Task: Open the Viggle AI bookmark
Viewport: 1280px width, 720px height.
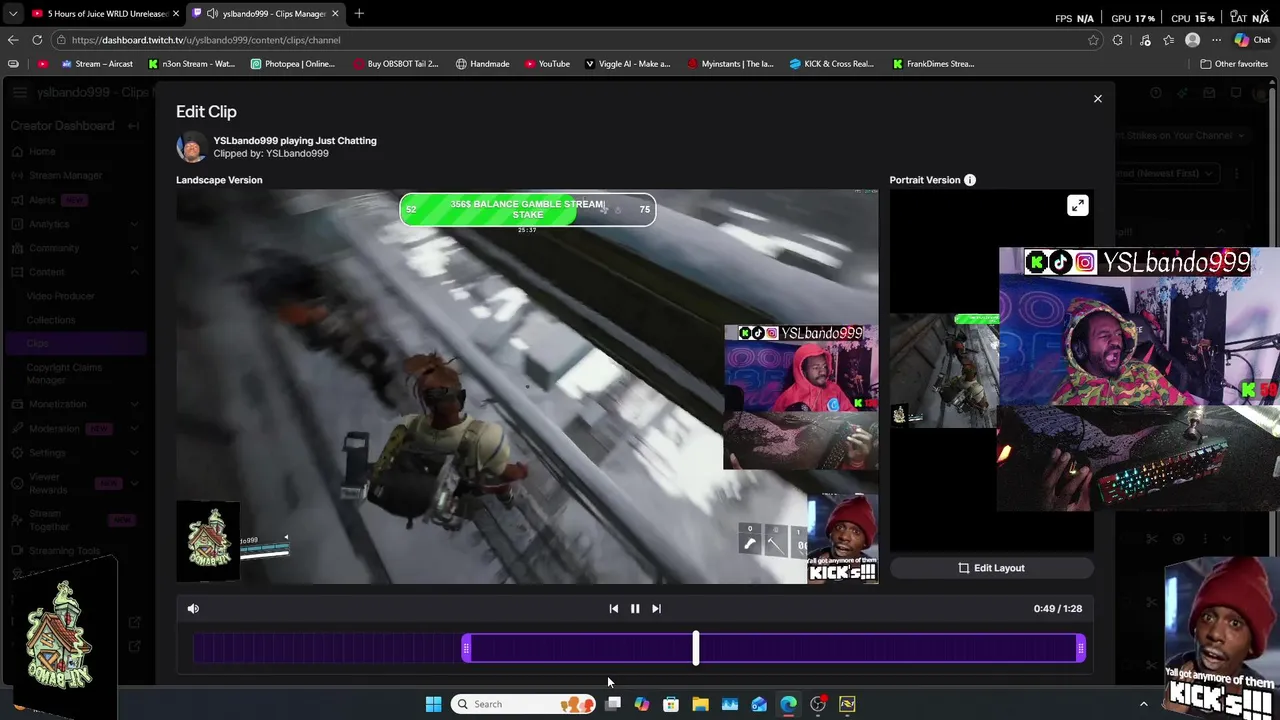Action: coord(627,64)
